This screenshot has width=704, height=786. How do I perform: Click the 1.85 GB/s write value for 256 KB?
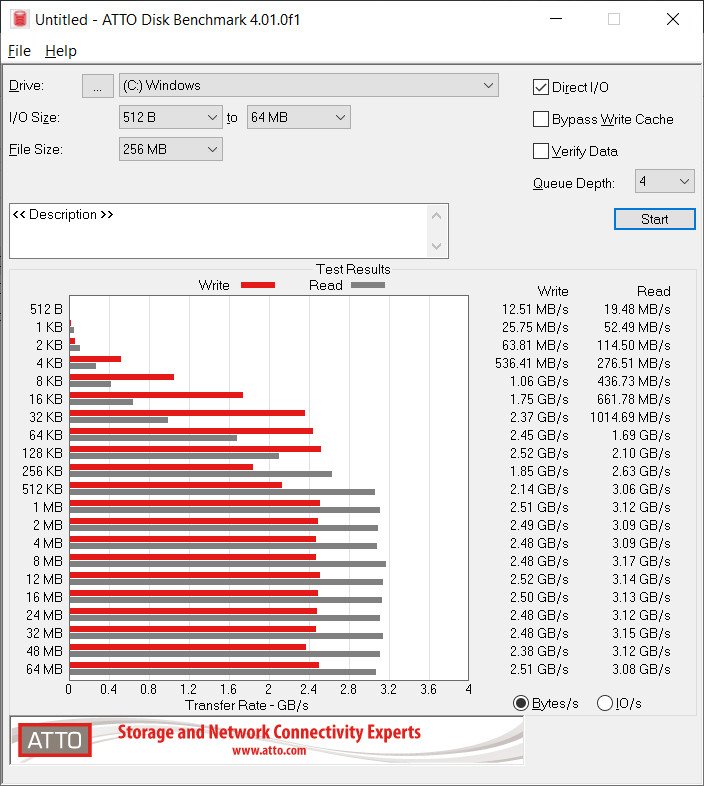click(539, 471)
